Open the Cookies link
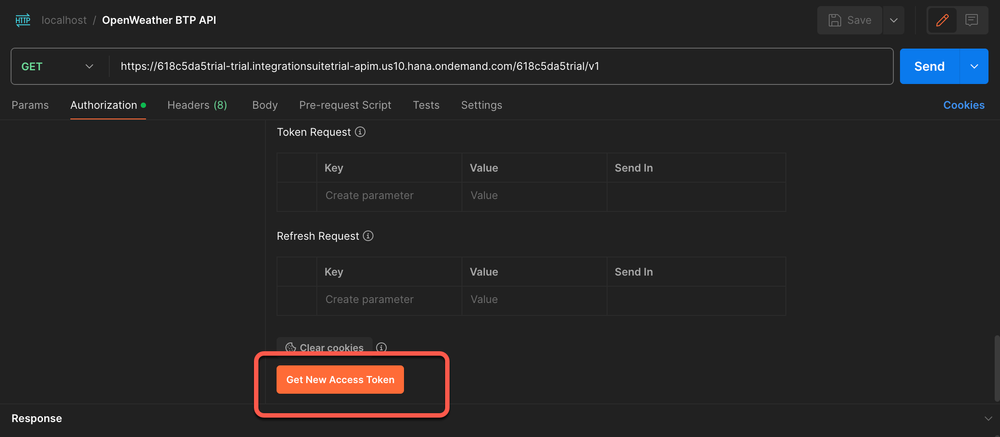 963,105
